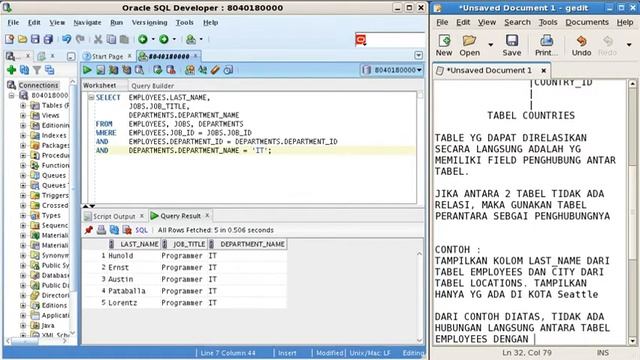Click the New file icon in SQL Developer
The image size is (640, 360).
[x=9, y=39]
